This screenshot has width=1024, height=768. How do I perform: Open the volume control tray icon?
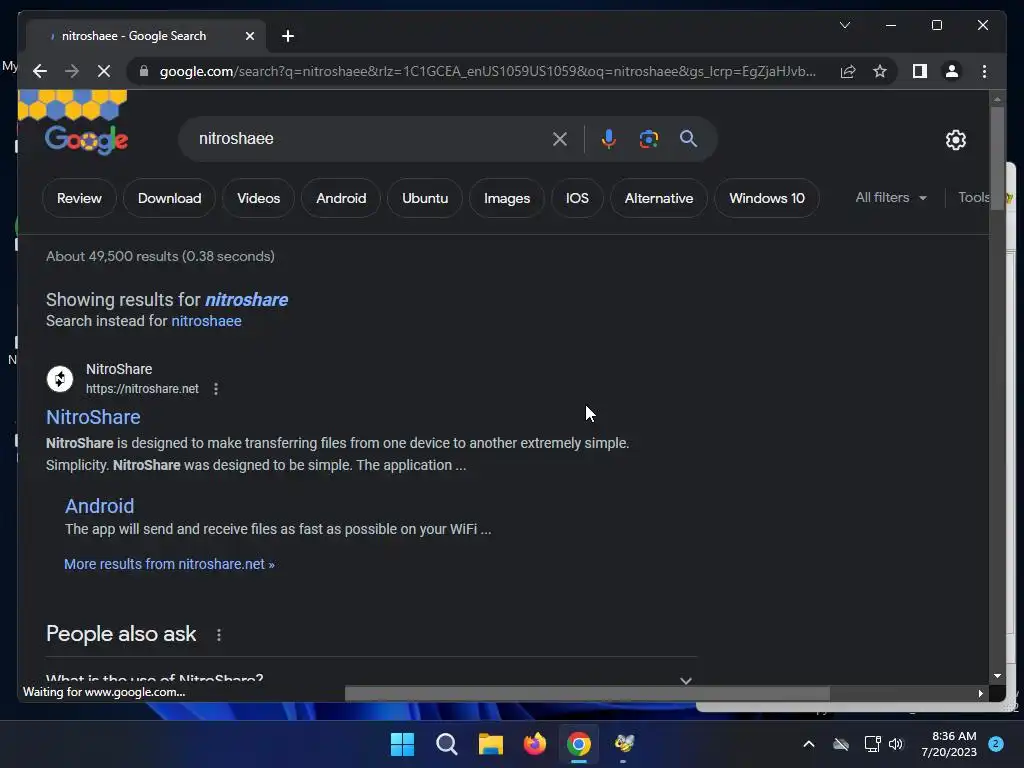896,744
